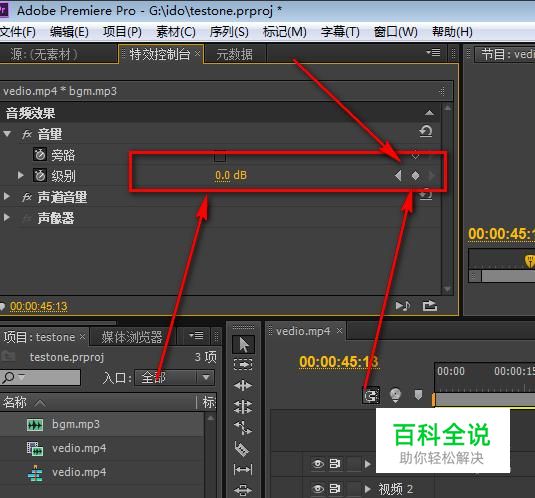The height and width of the screenshot is (498, 535).
Task: Toggle eye visibility of track above 视频 2
Action: [x=318, y=464]
